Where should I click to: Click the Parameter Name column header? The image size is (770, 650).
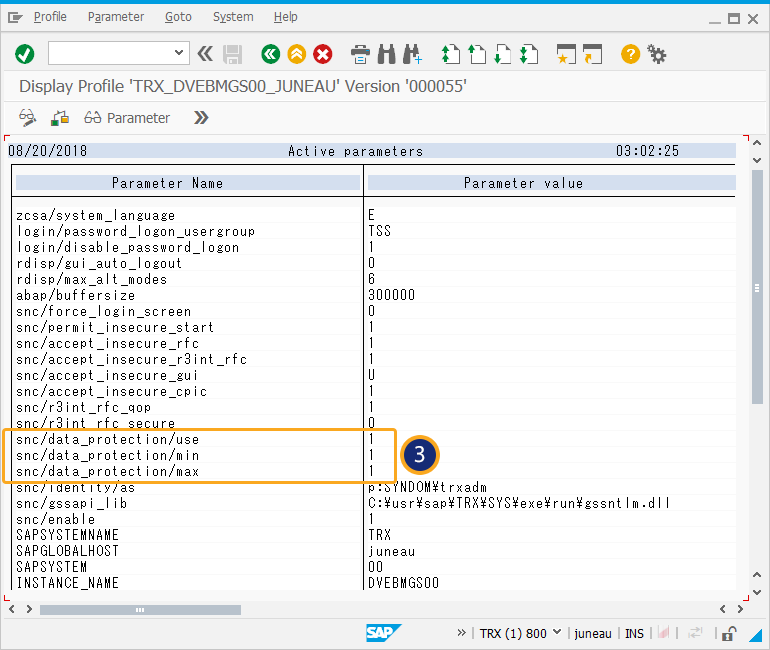coord(188,183)
